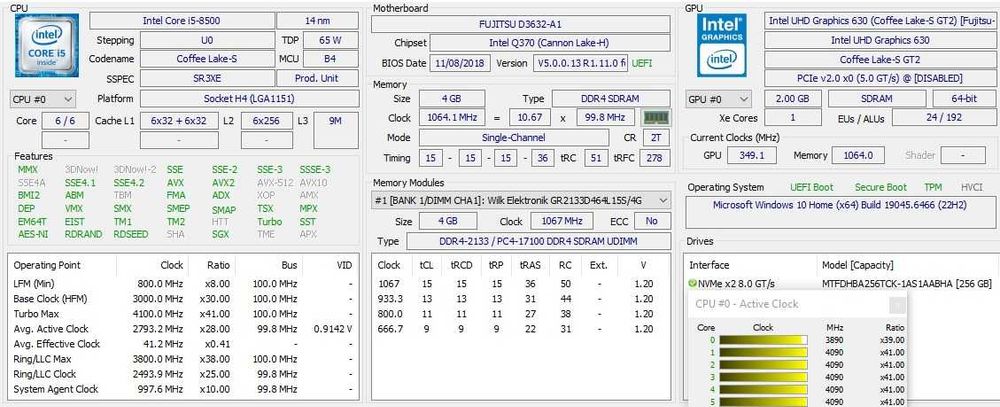This screenshot has width=1000, height=407.
Task: Click the green memory module icon
Action: coord(655,118)
